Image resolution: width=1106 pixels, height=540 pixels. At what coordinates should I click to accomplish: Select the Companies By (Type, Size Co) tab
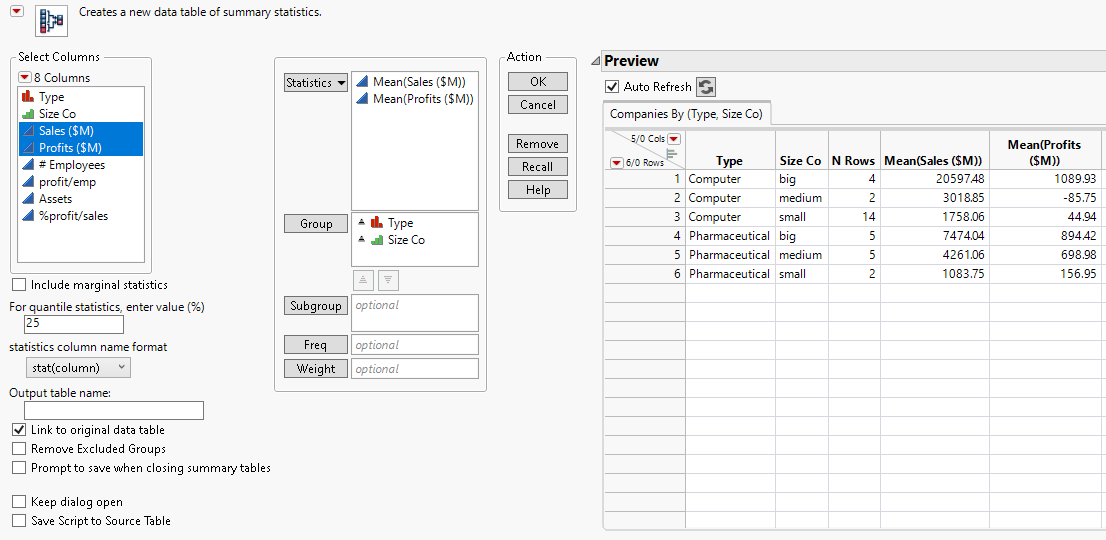point(686,113)
